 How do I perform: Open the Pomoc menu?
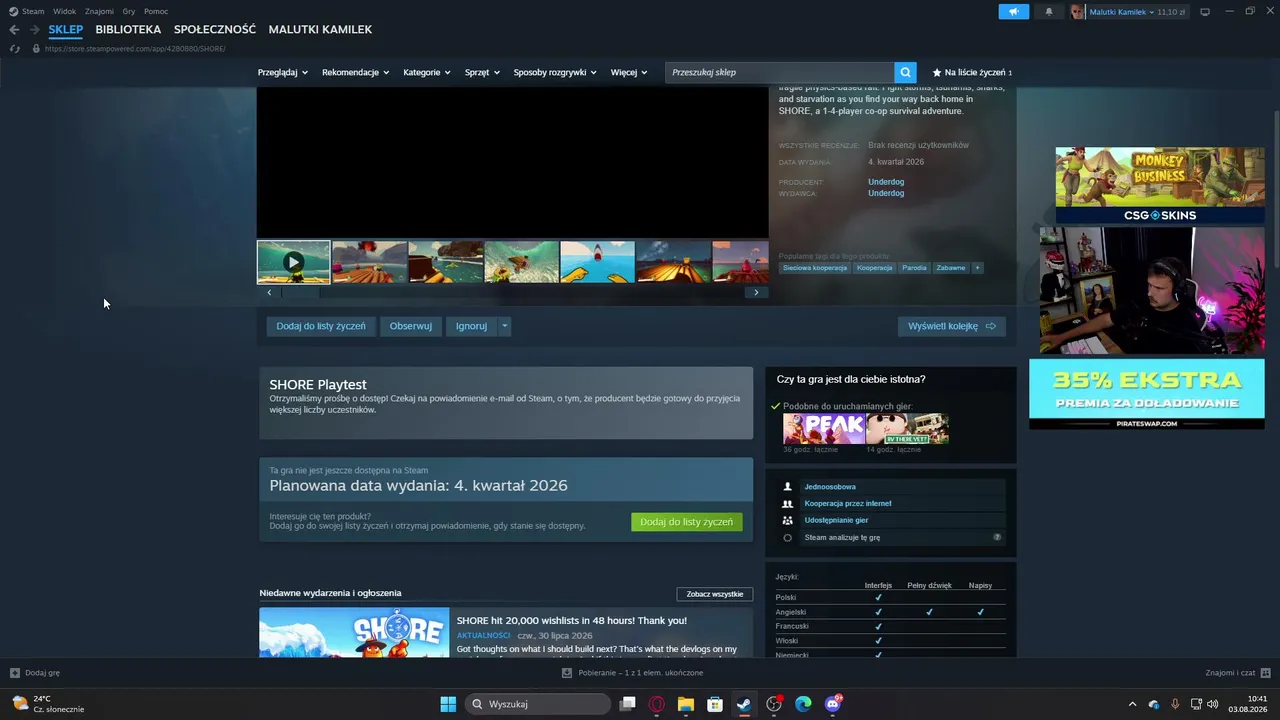[156, 11]
